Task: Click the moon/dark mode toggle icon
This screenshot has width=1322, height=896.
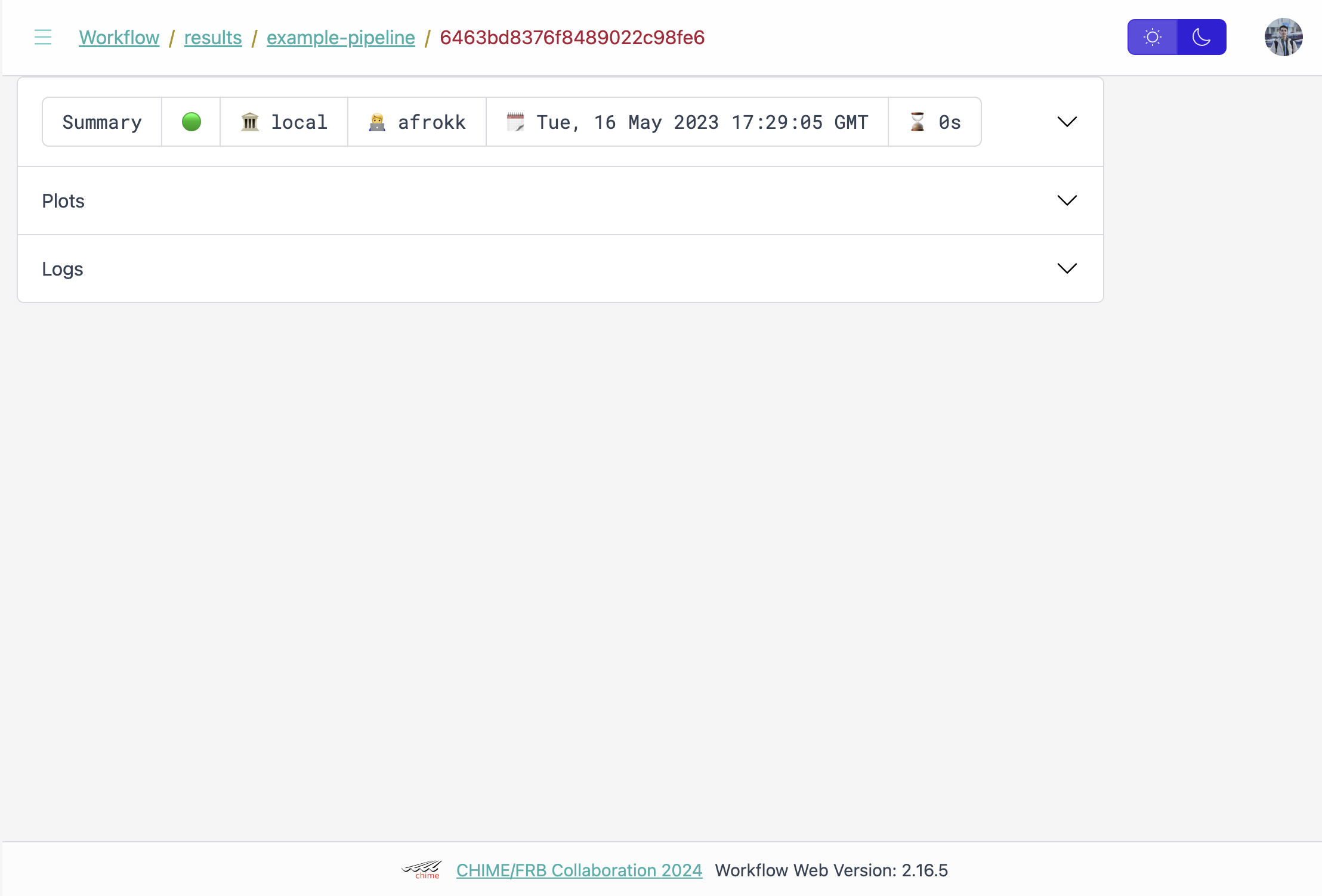Action: tap(1201, 37)
